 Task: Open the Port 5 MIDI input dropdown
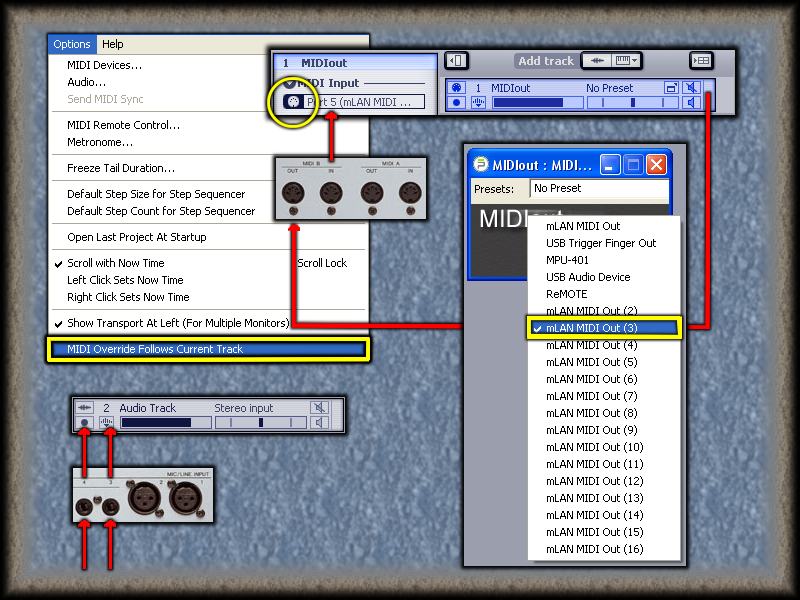[364, 102]
